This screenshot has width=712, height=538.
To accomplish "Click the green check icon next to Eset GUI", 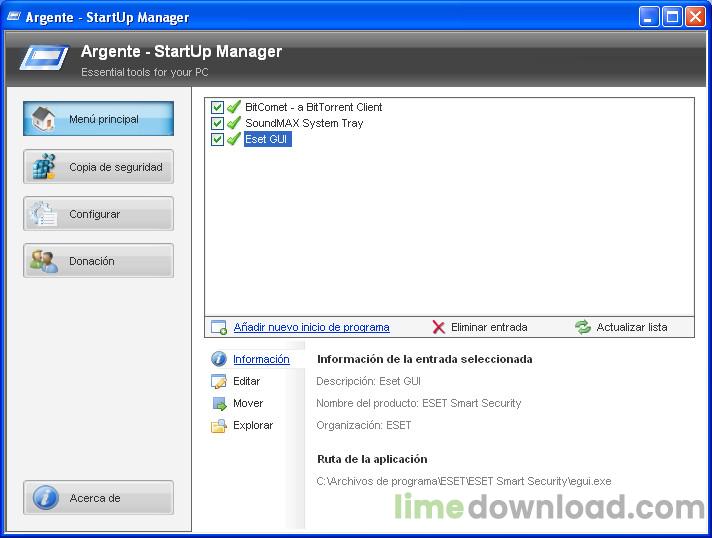I will [233, 139].
